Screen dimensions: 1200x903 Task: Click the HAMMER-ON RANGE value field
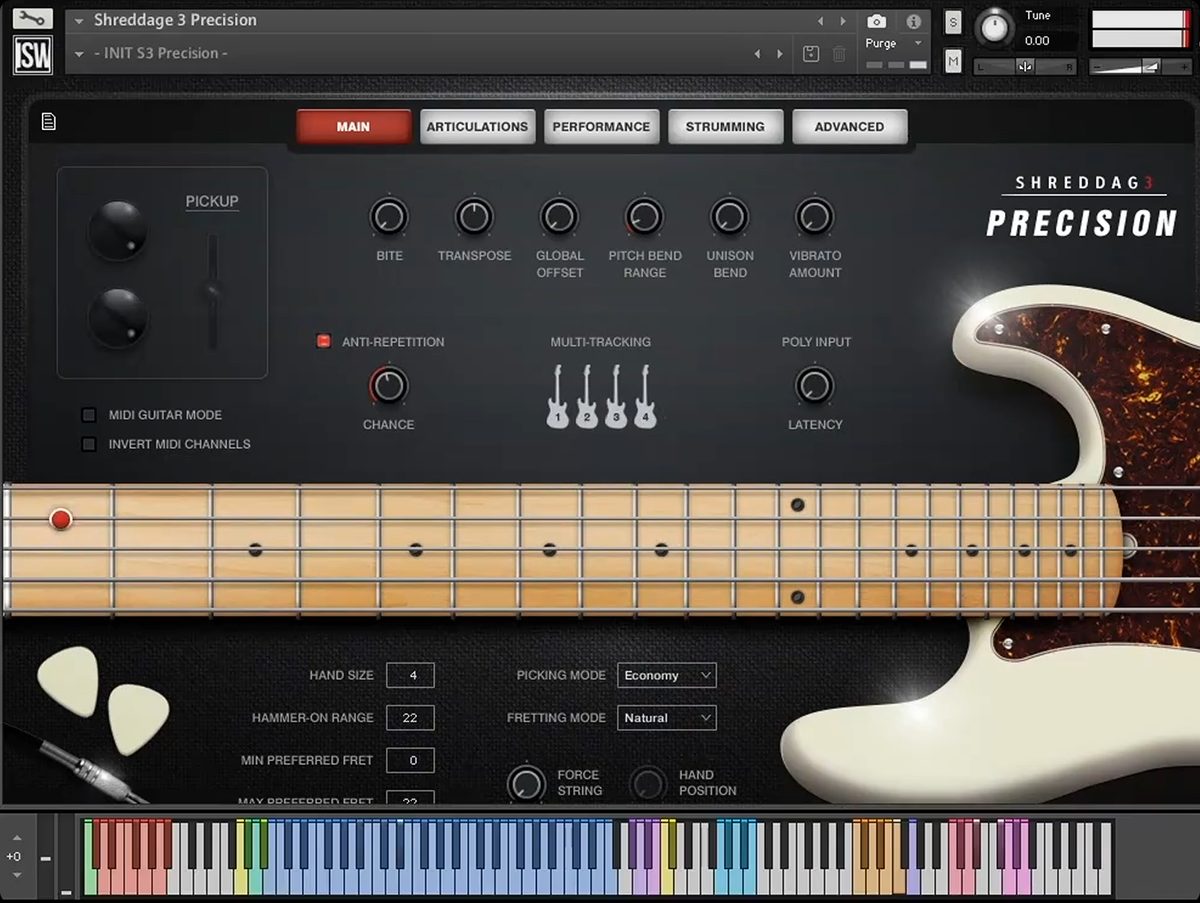pyautogui.click(x=410, y=717)
